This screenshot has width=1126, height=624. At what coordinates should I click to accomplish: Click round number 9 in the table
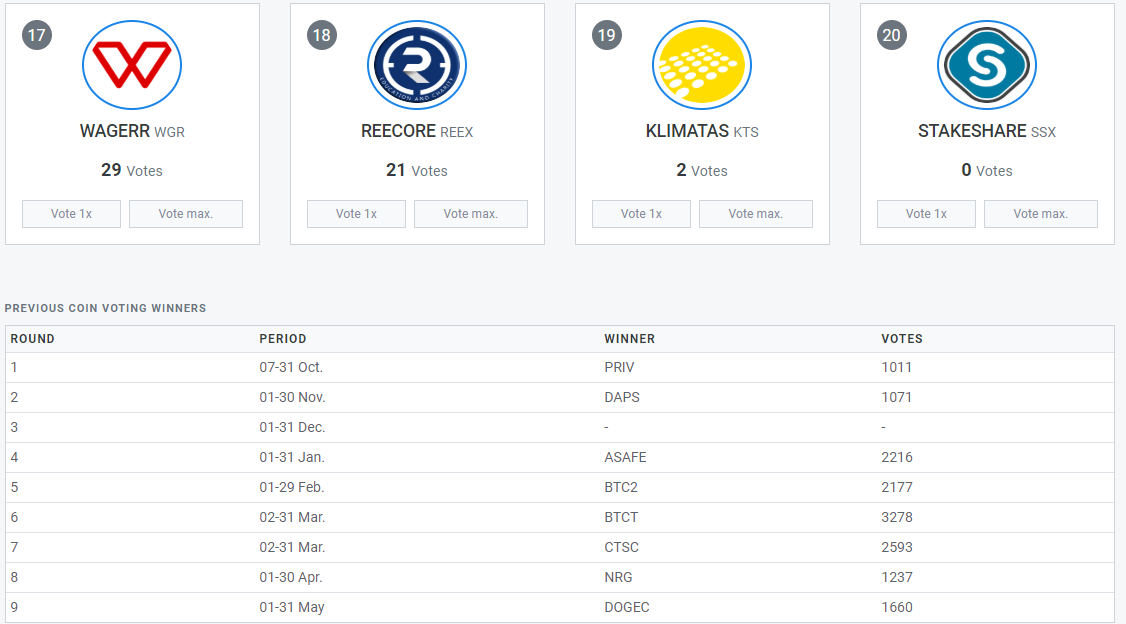(14, 608)
